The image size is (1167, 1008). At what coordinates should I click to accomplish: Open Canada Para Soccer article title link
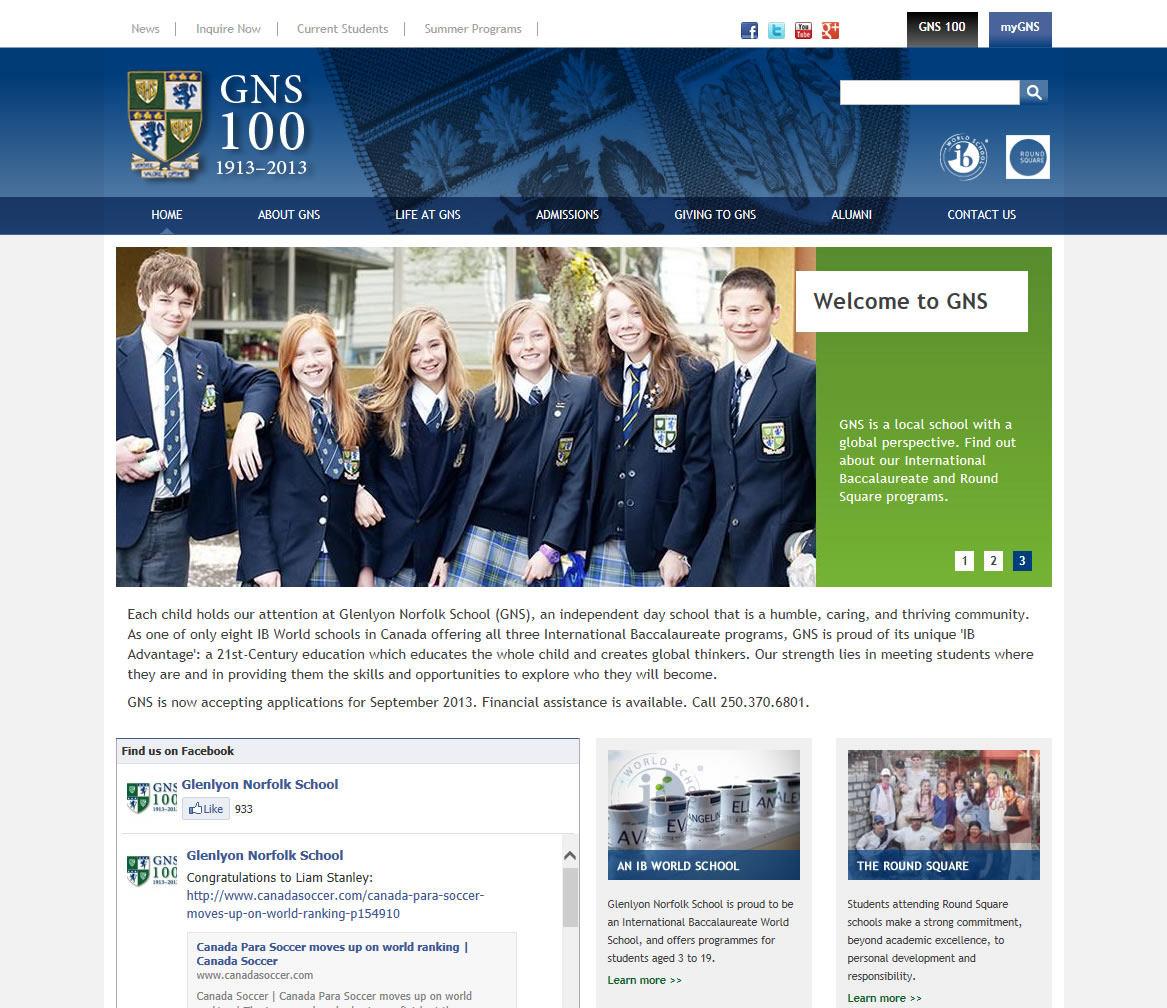click(x=332, y=954)
